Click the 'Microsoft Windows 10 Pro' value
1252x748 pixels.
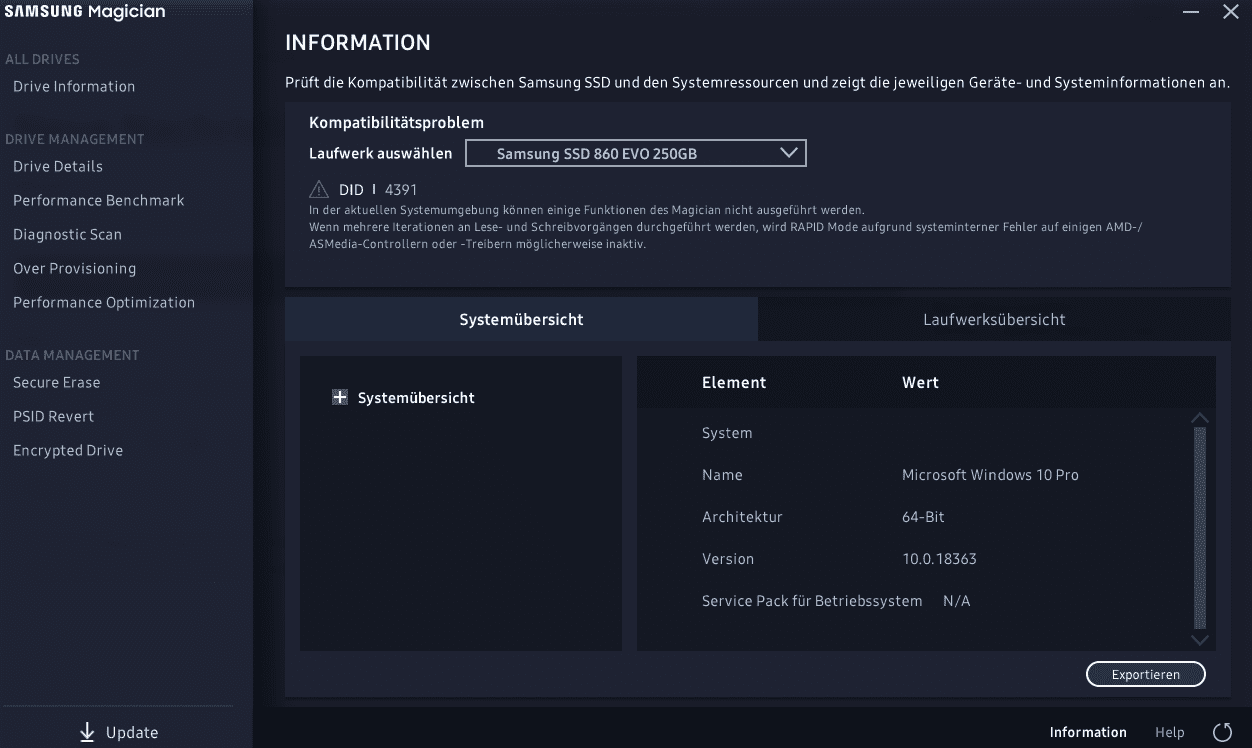pos(990,475)
